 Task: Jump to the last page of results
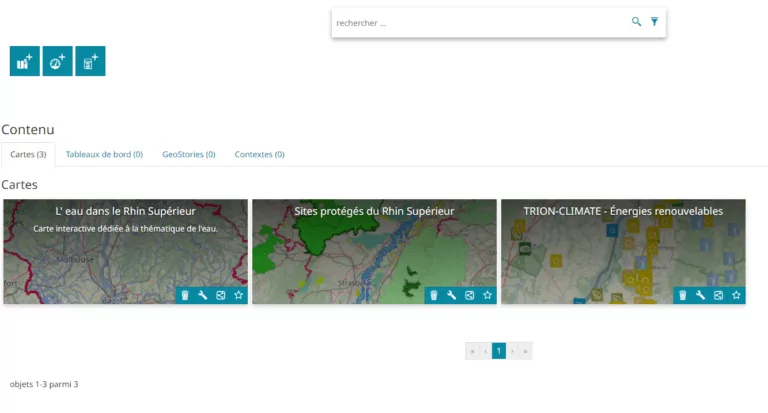coord(526,351)
